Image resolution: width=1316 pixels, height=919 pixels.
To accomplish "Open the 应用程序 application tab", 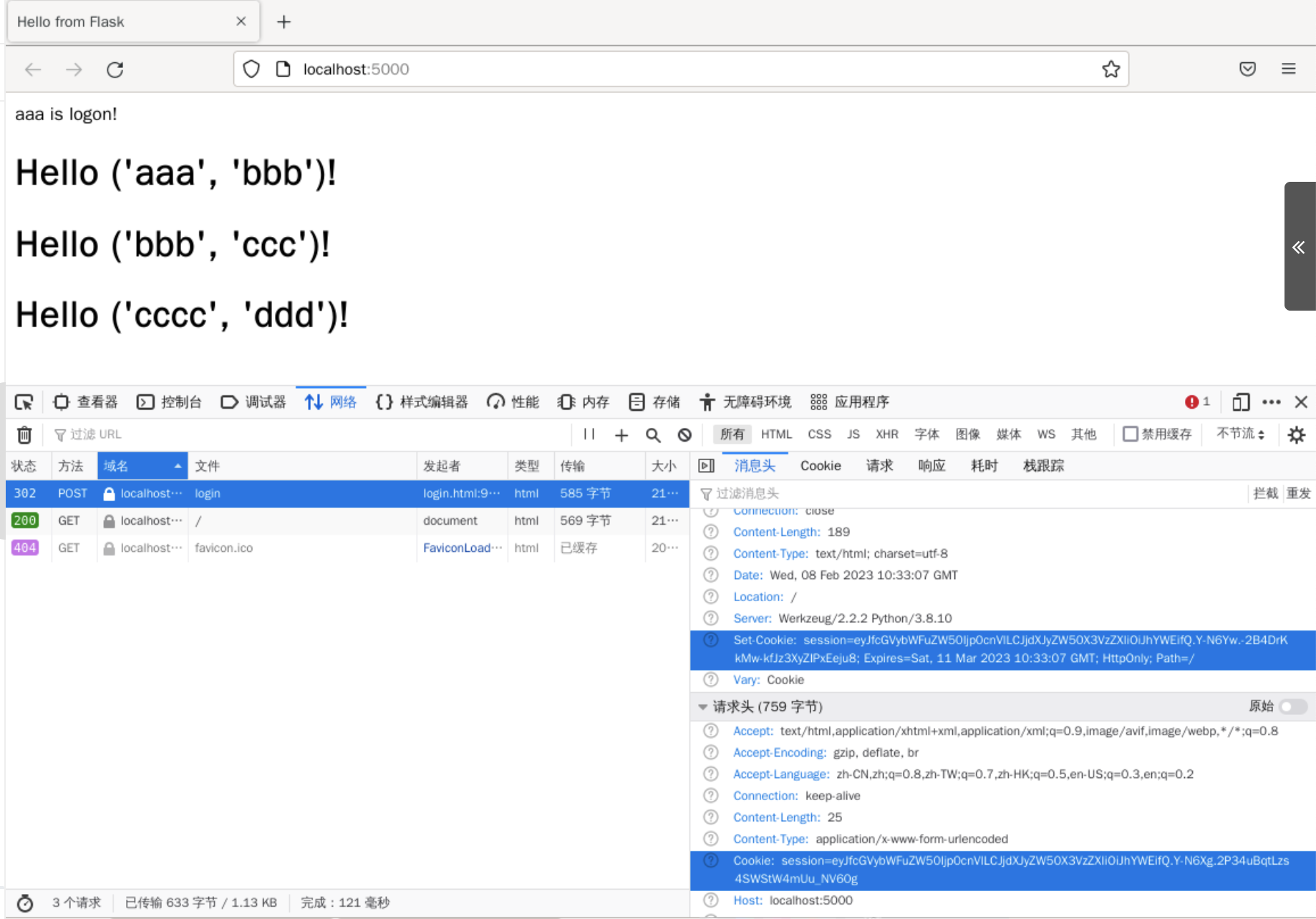I will coord(849,402).
